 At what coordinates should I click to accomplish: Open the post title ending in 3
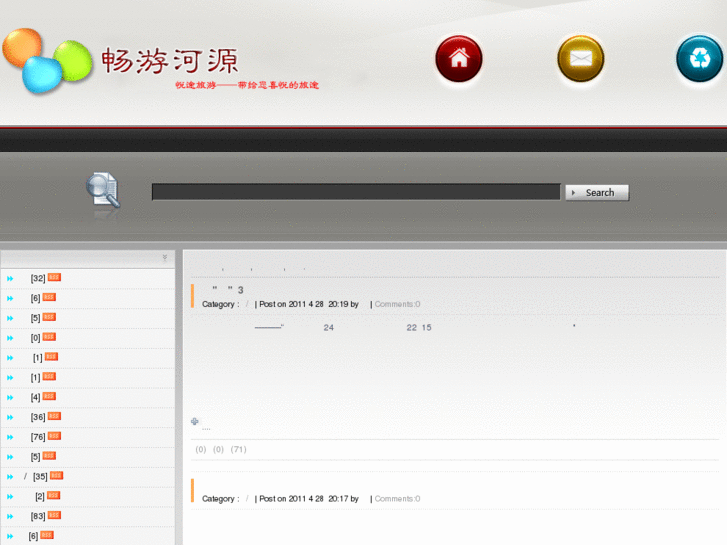(x=227, y=290)
